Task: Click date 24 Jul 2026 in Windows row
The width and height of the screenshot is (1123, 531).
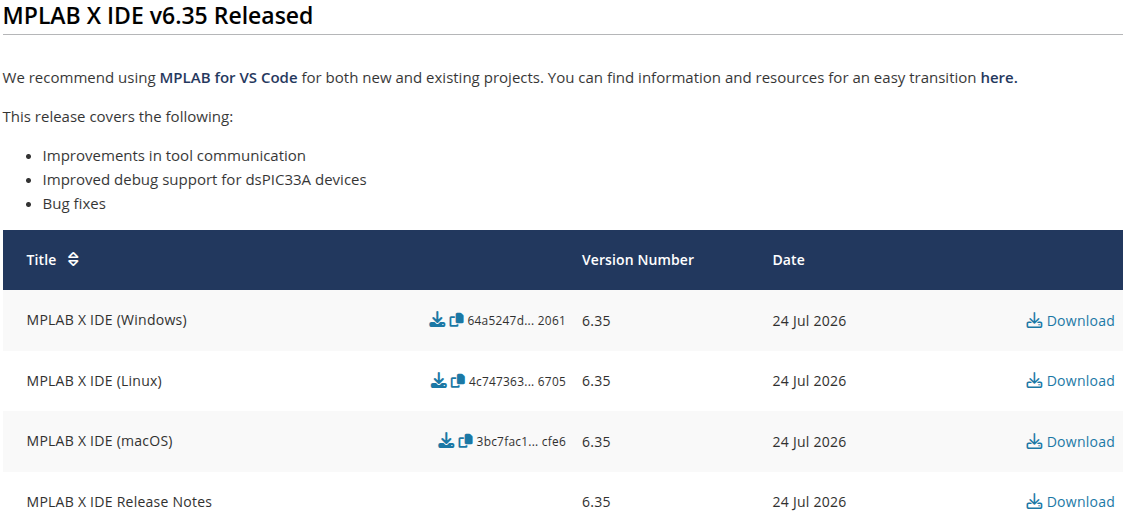Action: tap(809, 320)
